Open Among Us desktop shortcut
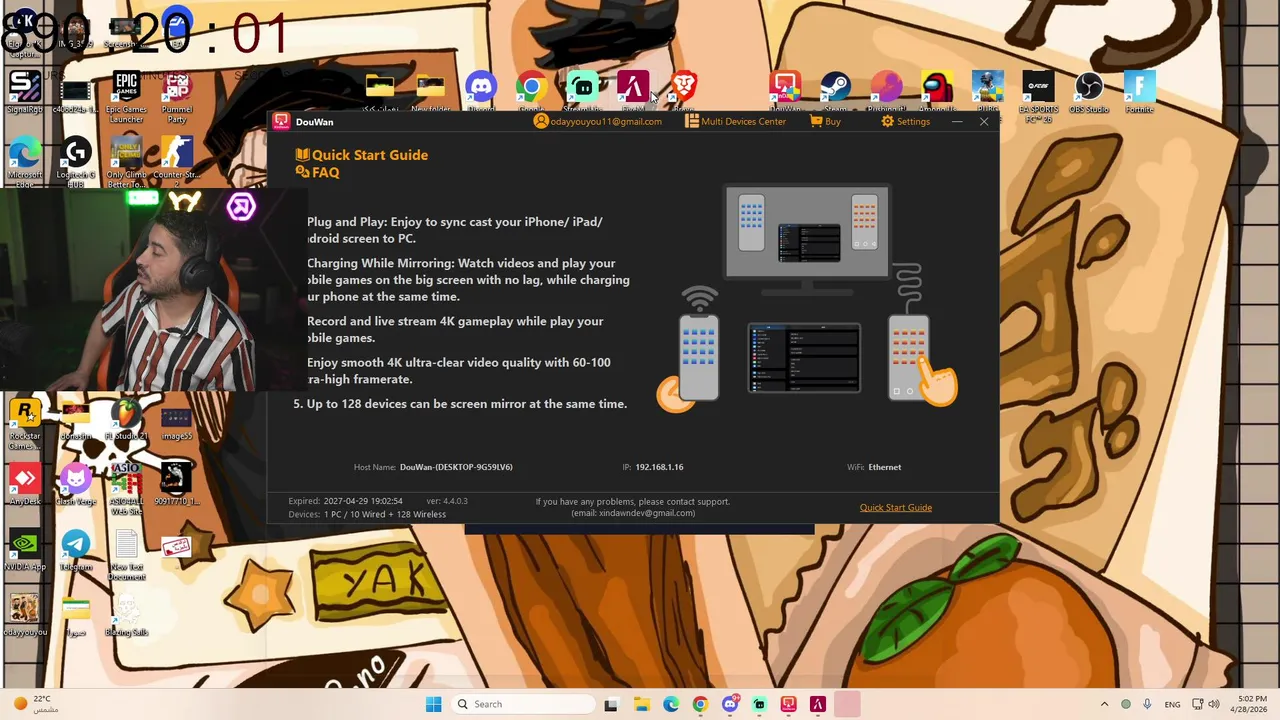1280x720 pixels. (x=937, y=92)
